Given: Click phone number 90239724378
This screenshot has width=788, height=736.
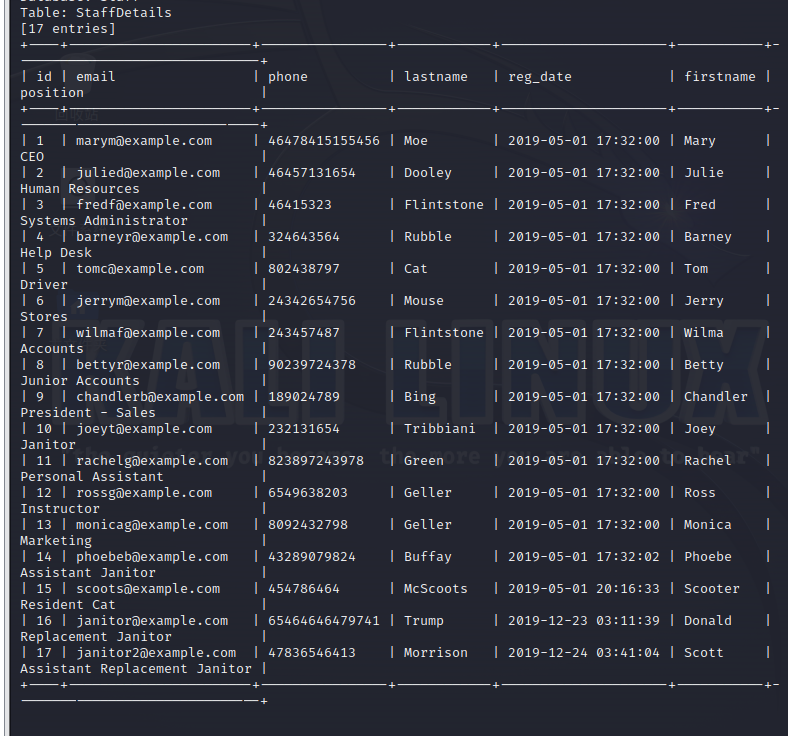Looking at the screenshot, I should pyautogui.click(x=312, y=365).
